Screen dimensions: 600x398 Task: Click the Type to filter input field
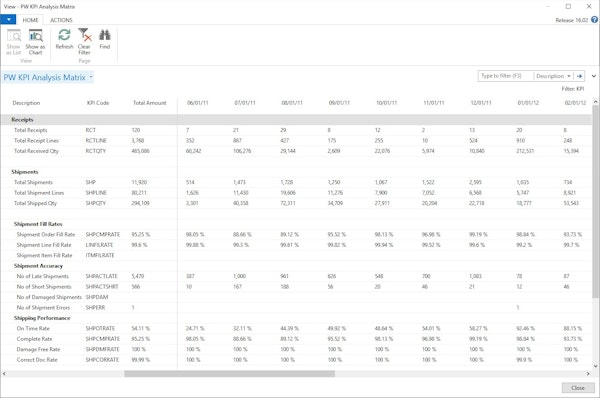(506, 76)
